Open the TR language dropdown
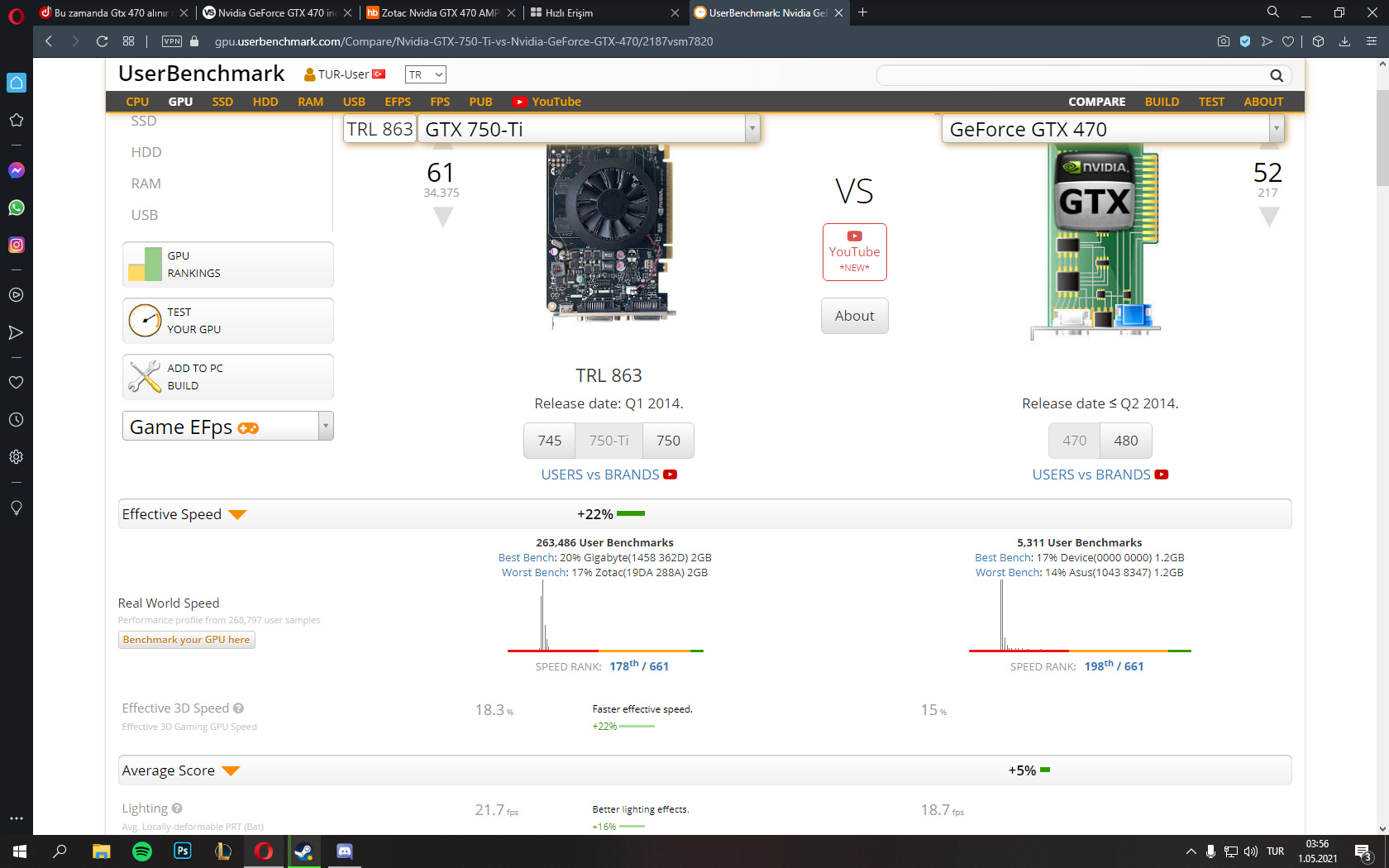1389x868 pixels. [x=426, y=75]
